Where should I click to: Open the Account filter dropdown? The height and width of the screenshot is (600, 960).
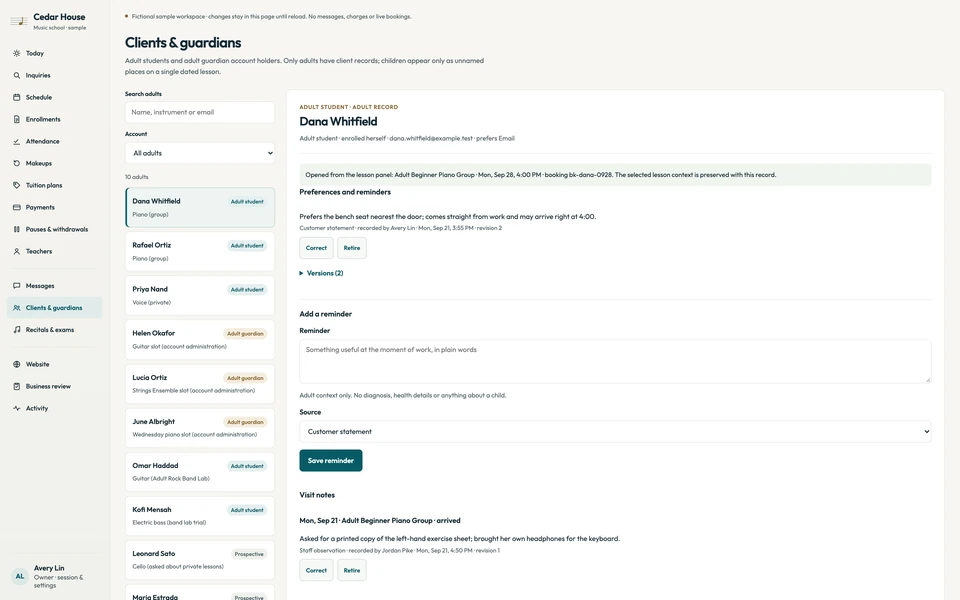click(200, 153)
